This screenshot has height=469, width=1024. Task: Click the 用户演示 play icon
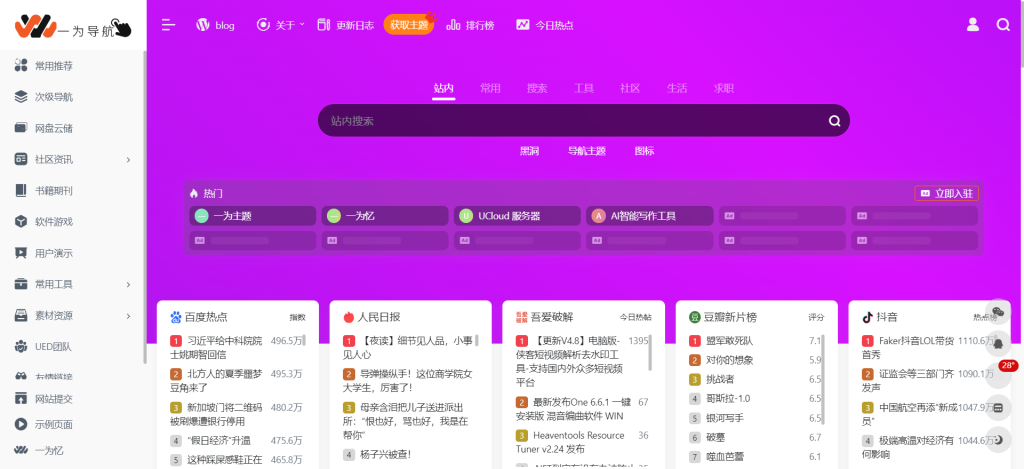tap(21, 253)
